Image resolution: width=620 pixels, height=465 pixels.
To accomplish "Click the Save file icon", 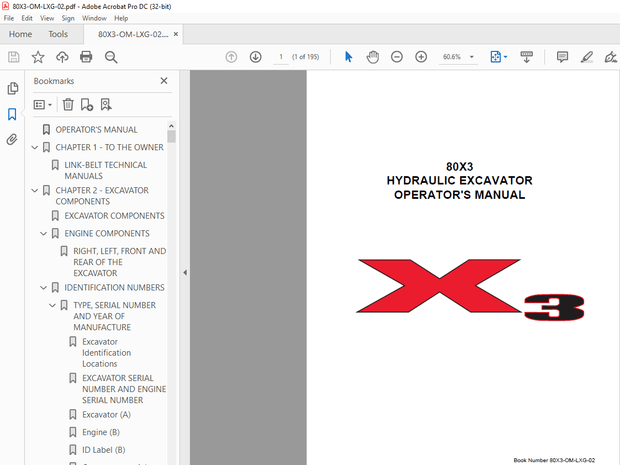I will click(x=13, y=57).
